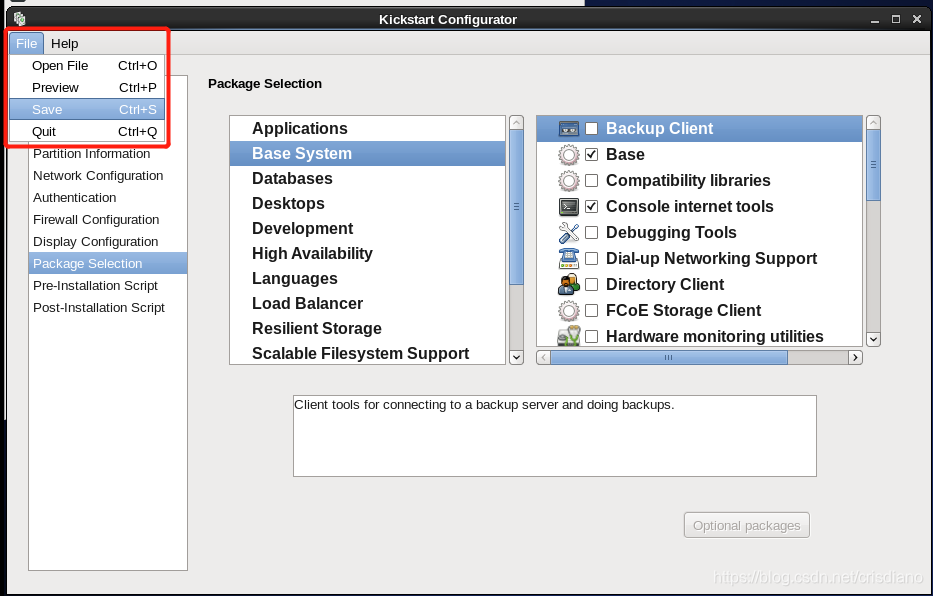
Task: Click the package description text box
Action: [x=555, y=436]
